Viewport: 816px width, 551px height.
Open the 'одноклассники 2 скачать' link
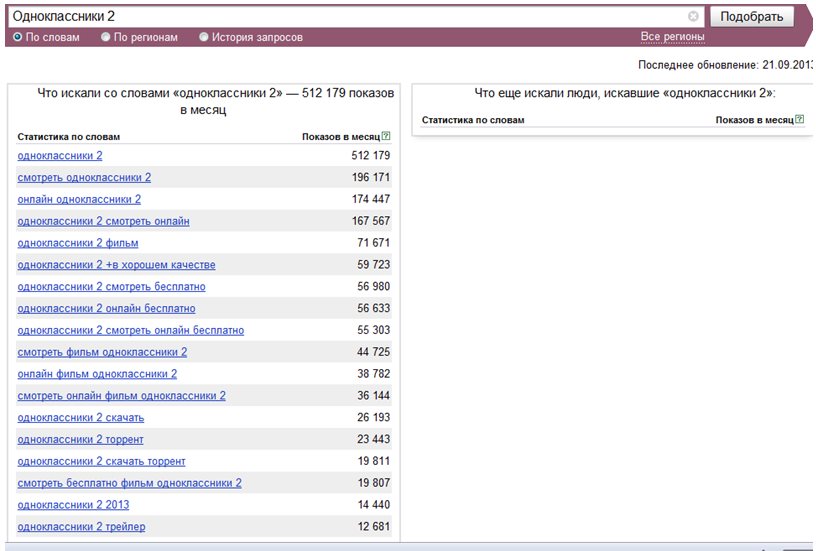(81, 418)
